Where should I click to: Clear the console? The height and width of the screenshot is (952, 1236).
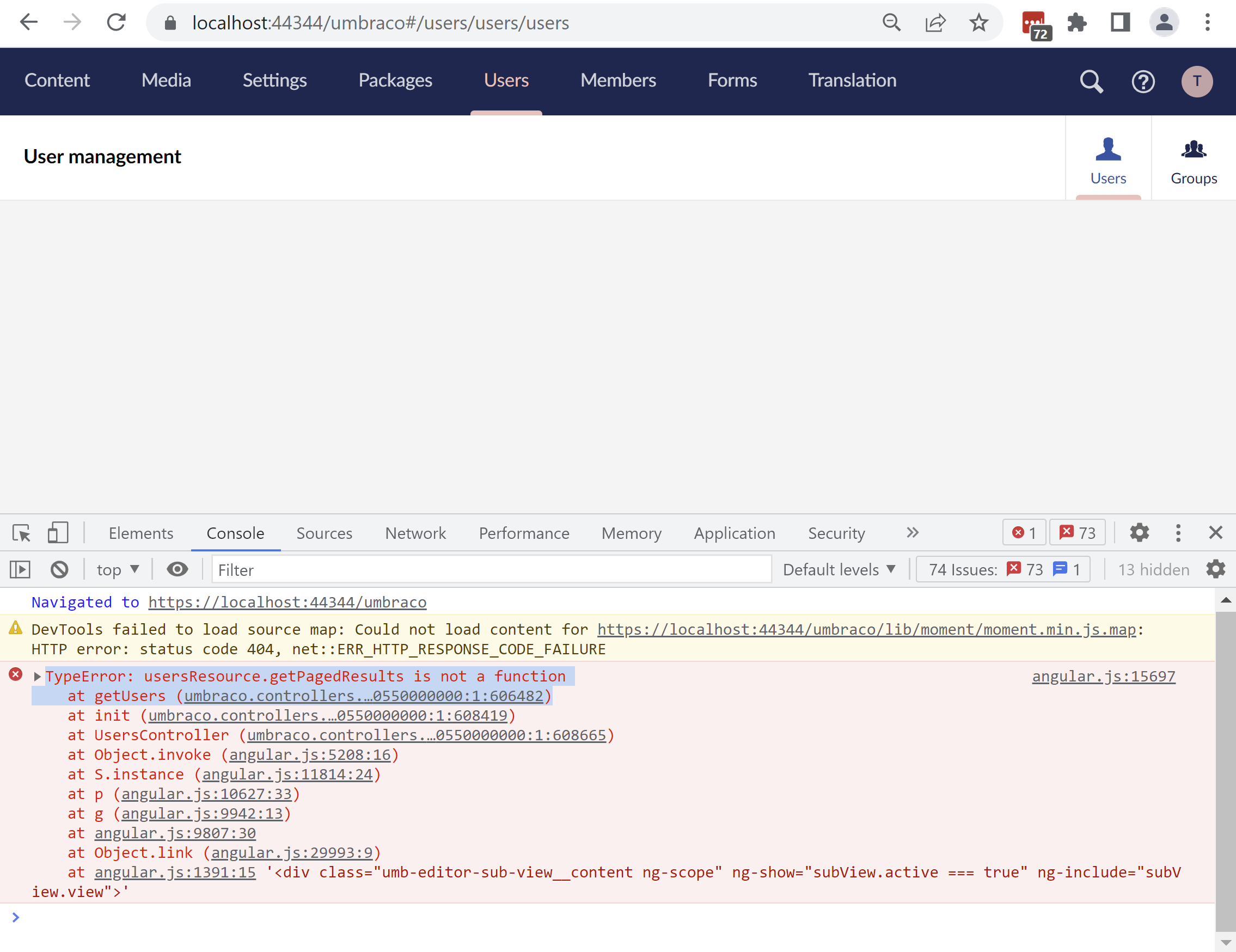pos(59,569)
